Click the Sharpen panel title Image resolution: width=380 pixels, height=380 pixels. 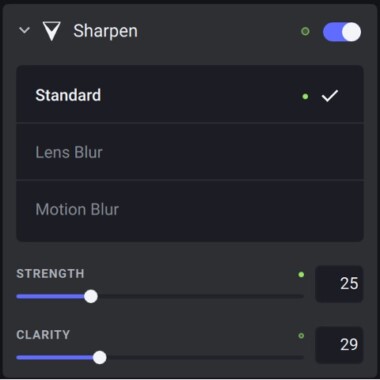coord(105,31)
